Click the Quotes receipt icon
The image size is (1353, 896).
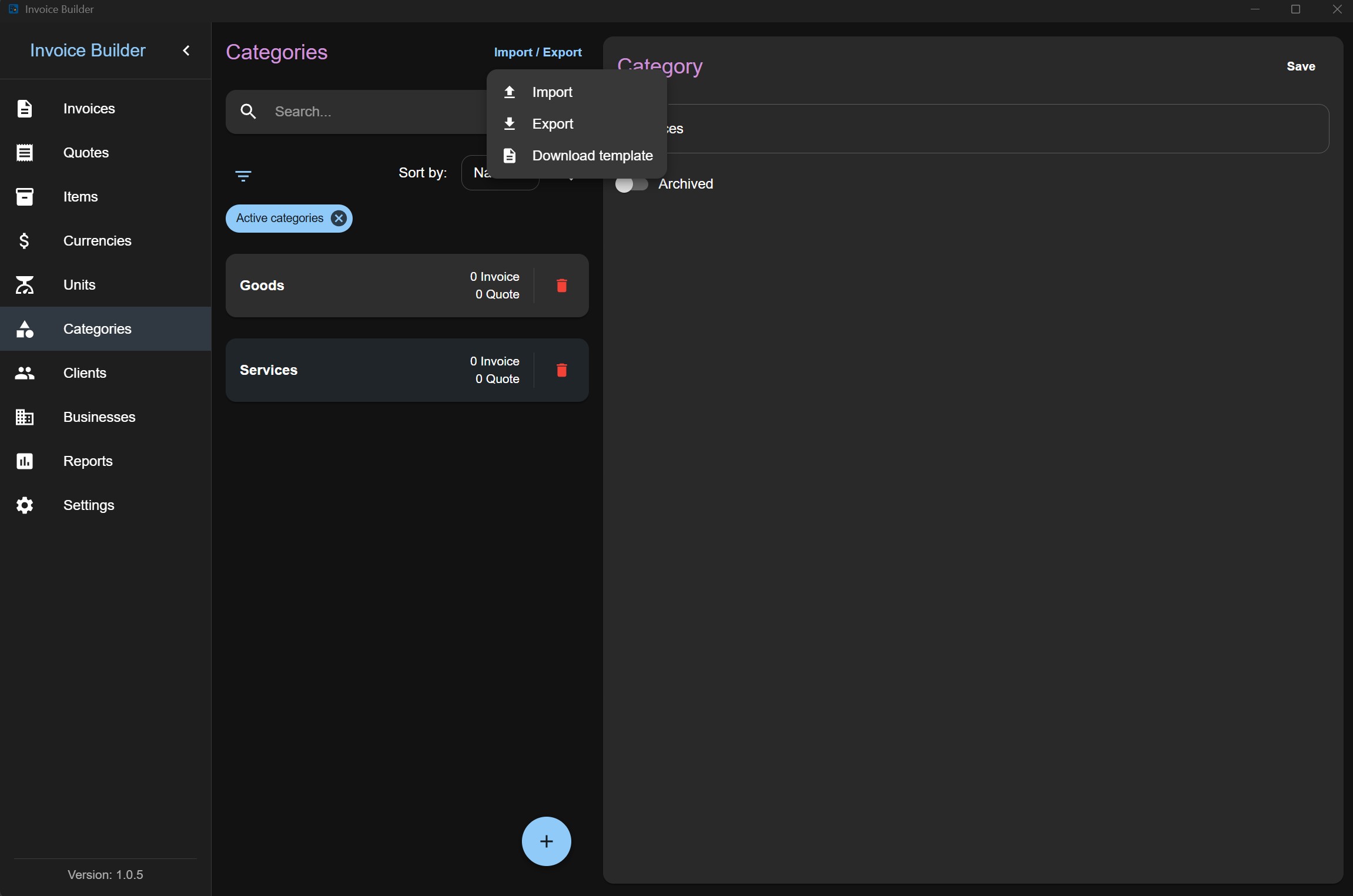click(x=24, y=153)
